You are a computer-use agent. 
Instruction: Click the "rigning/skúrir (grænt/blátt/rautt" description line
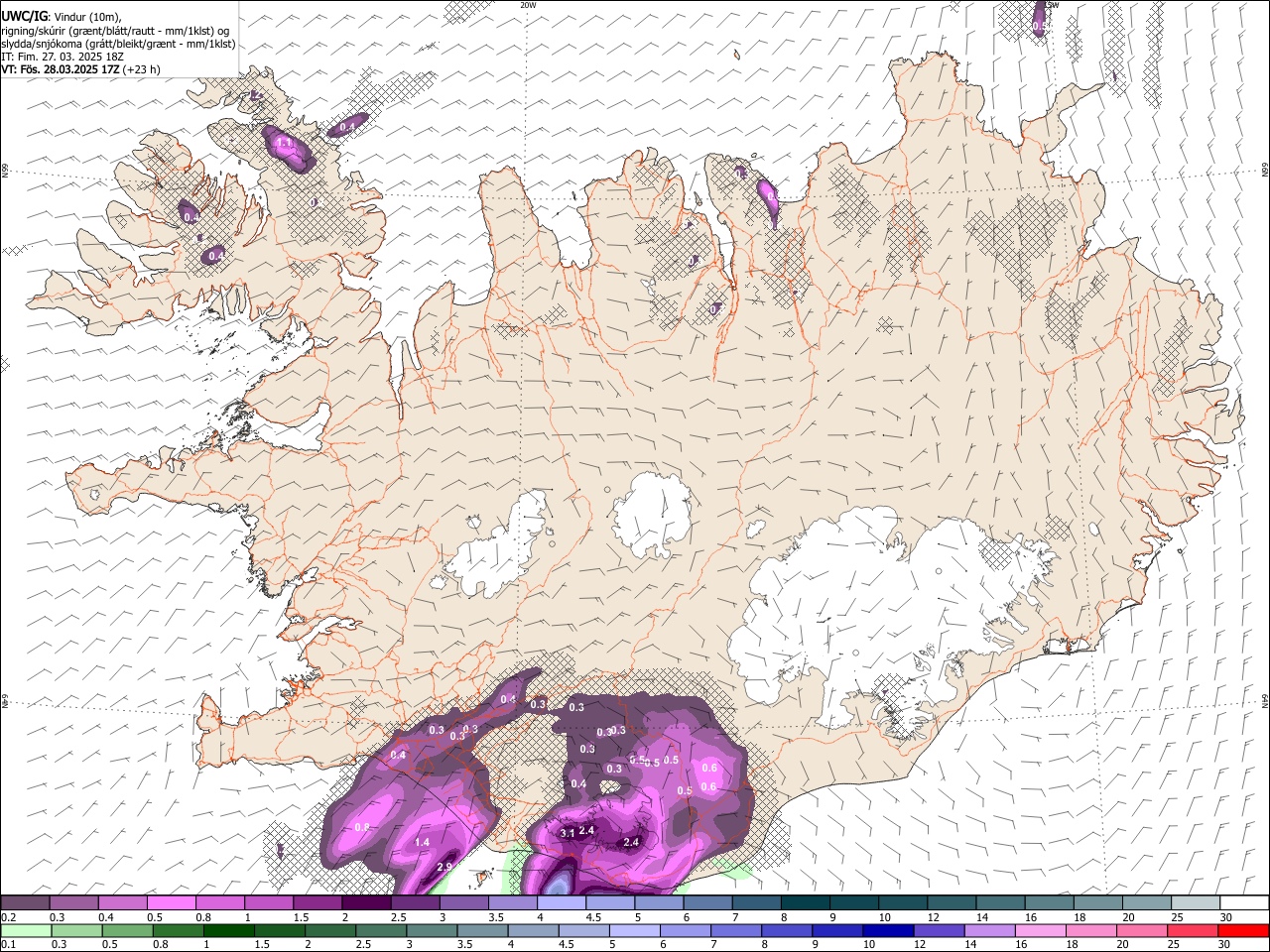[115, 30]
